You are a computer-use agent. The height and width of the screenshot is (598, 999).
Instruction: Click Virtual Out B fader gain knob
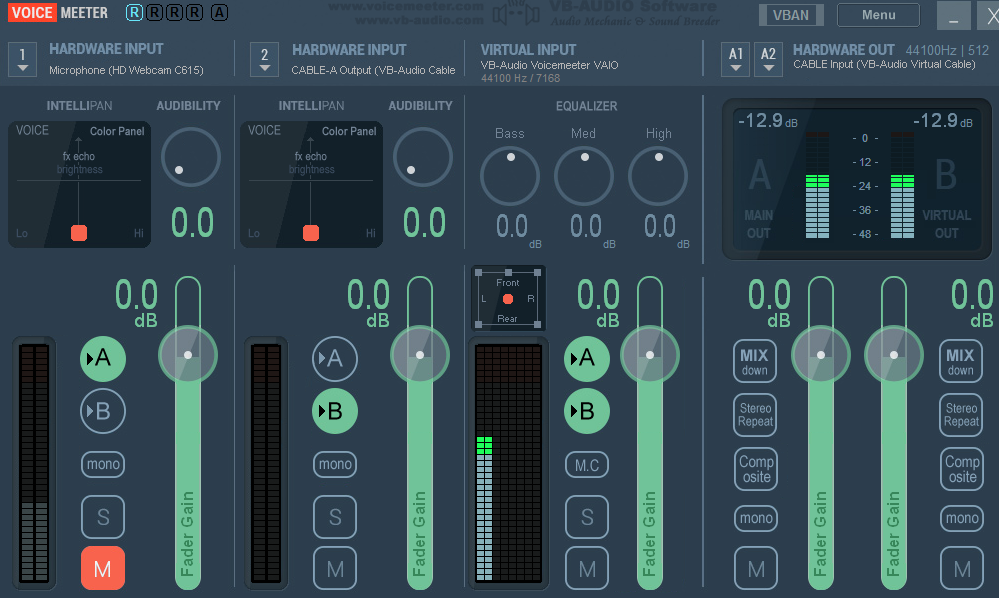pos(894,355)
